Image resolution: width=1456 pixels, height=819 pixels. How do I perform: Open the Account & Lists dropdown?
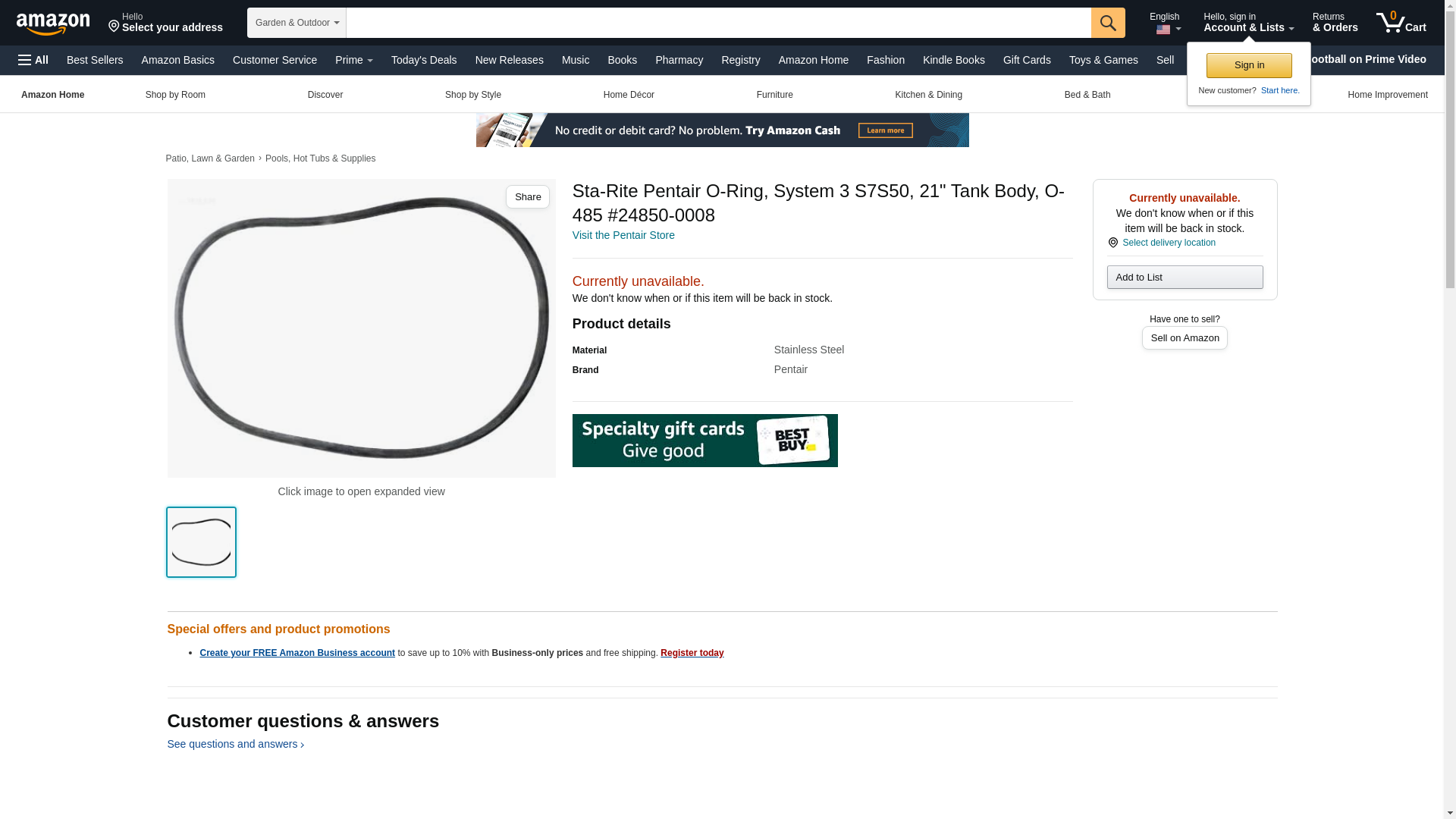[1247, 22]
